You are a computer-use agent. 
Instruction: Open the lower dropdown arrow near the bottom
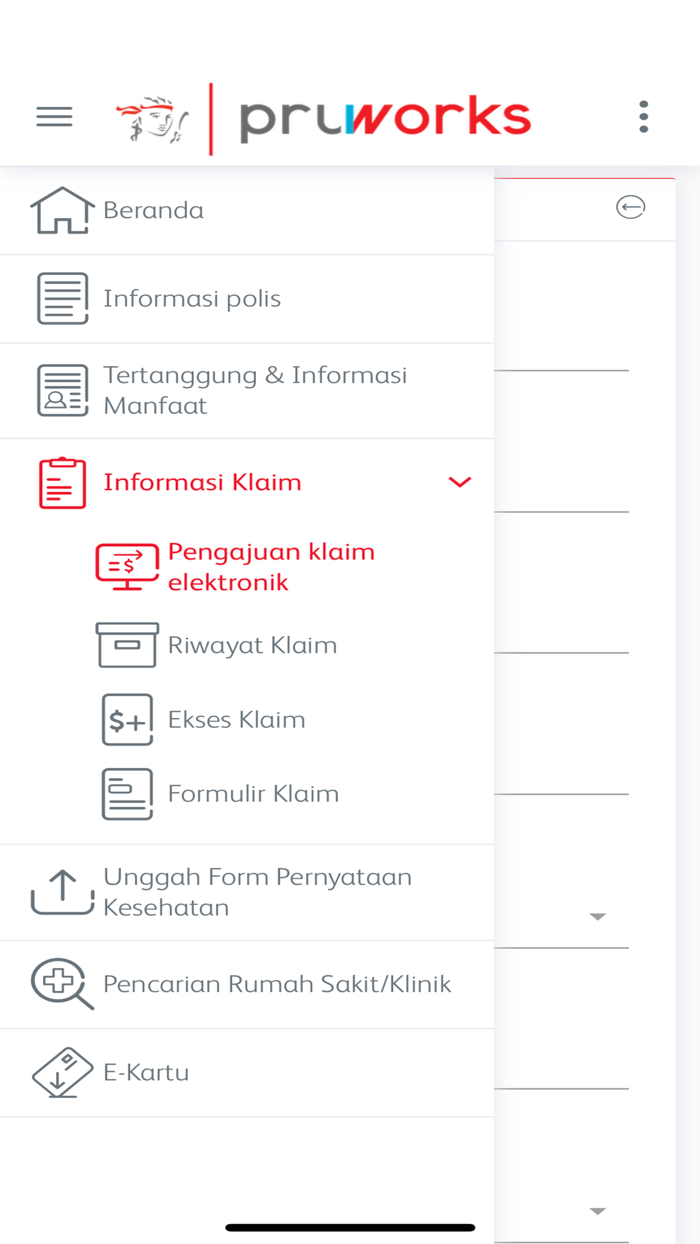[598, 1211]
